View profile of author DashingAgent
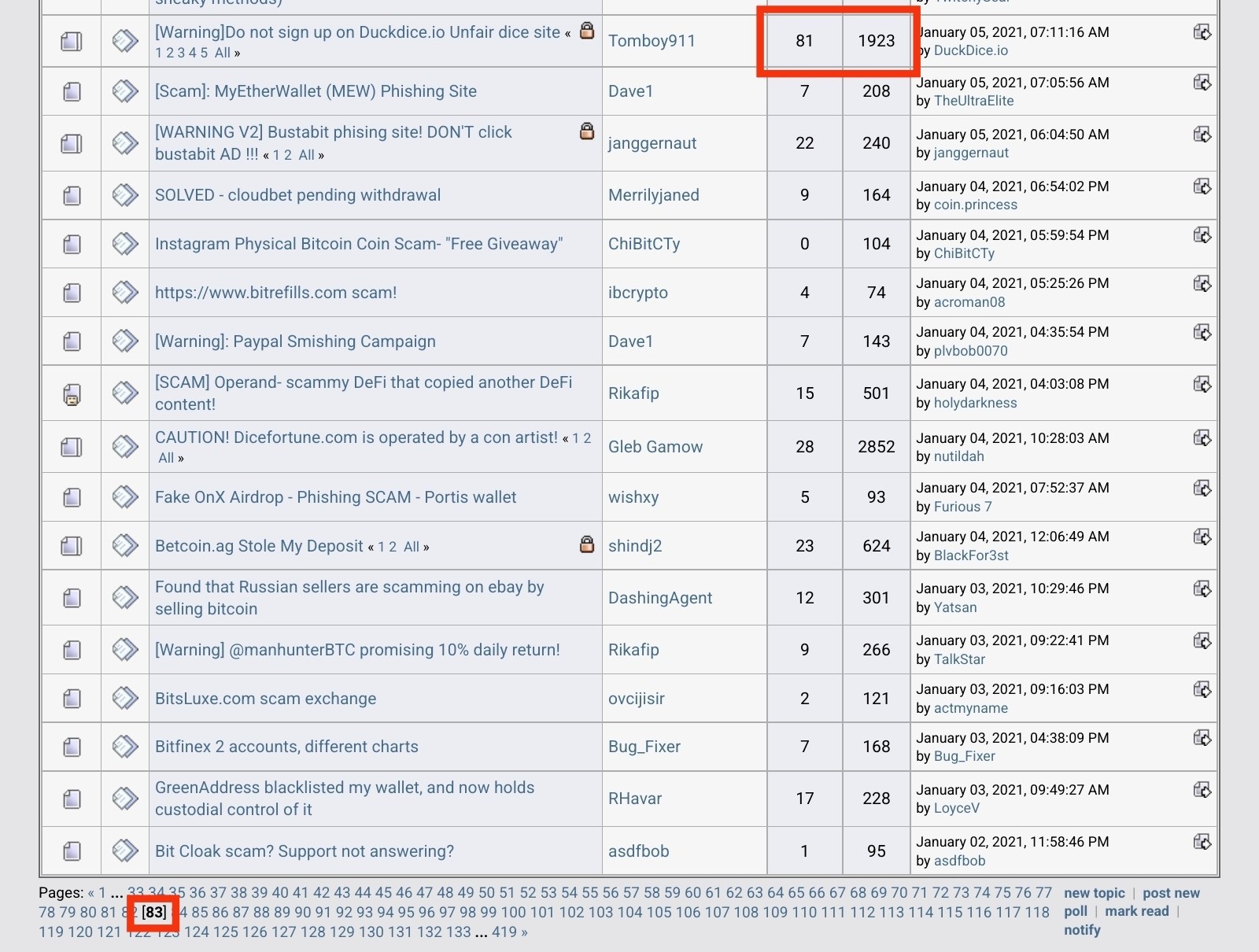The height and width of the screenshot is (952, 1259). [x=660, y=598]
